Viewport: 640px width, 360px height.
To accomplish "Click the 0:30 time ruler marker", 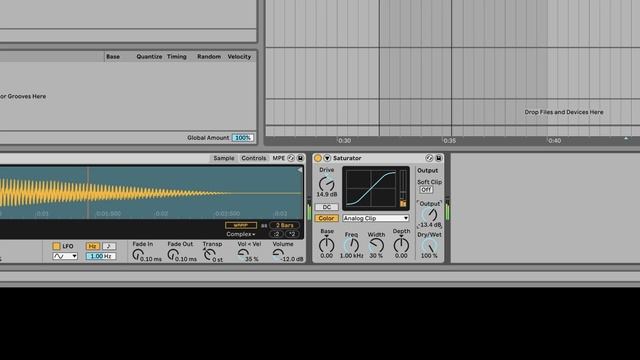I will pos(344,140).
